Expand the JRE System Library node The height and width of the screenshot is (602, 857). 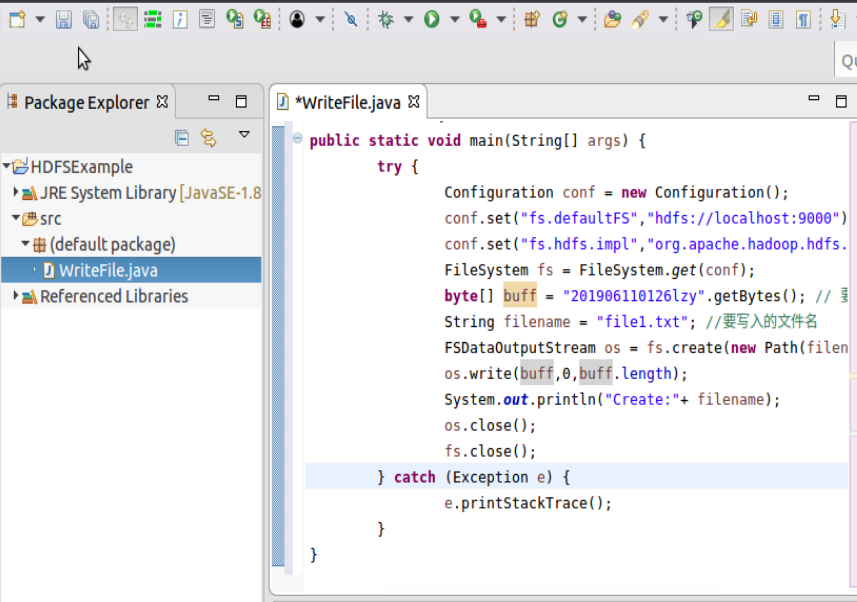15,193
